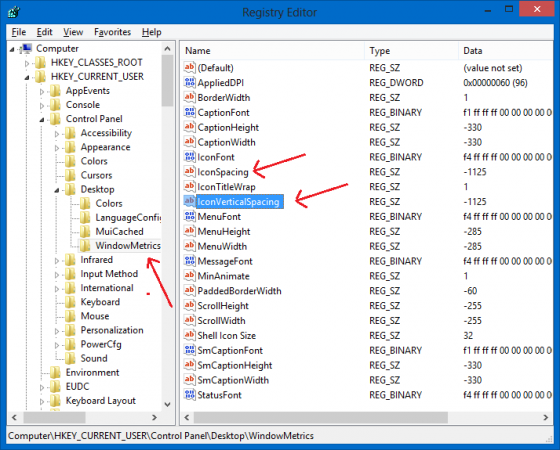Select the MenuHeight value name

pyautogui.click(x=224, y=231)
